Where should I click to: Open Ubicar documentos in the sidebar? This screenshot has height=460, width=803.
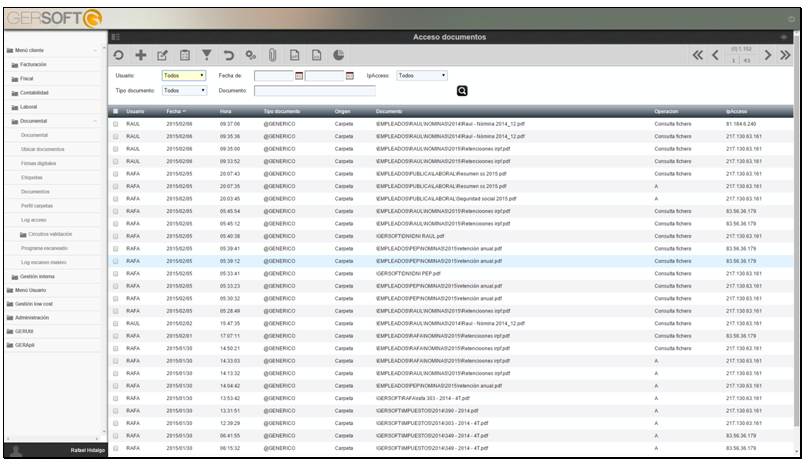click(x=43, y=150)
